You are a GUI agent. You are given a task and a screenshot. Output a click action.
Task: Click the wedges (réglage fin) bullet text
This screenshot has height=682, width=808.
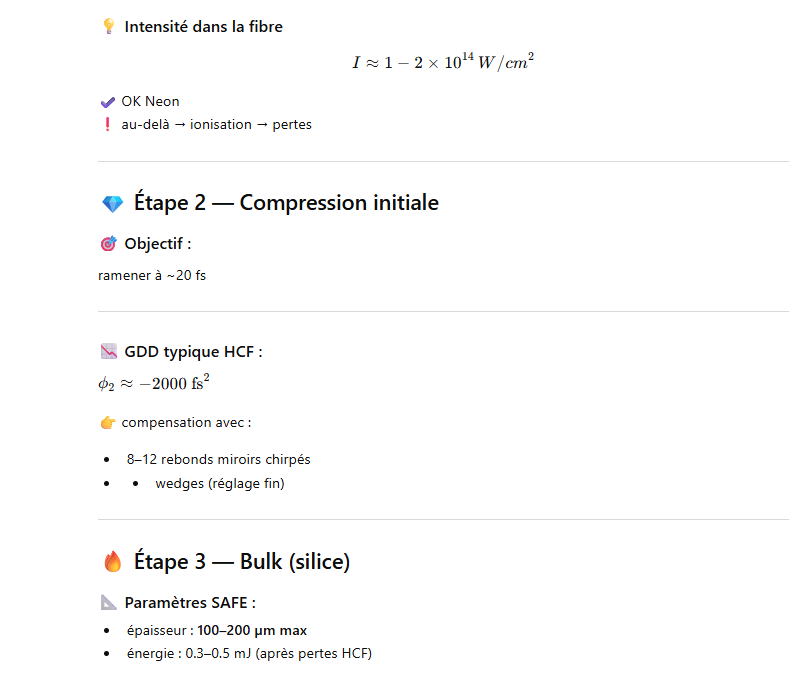pos(220,484)
